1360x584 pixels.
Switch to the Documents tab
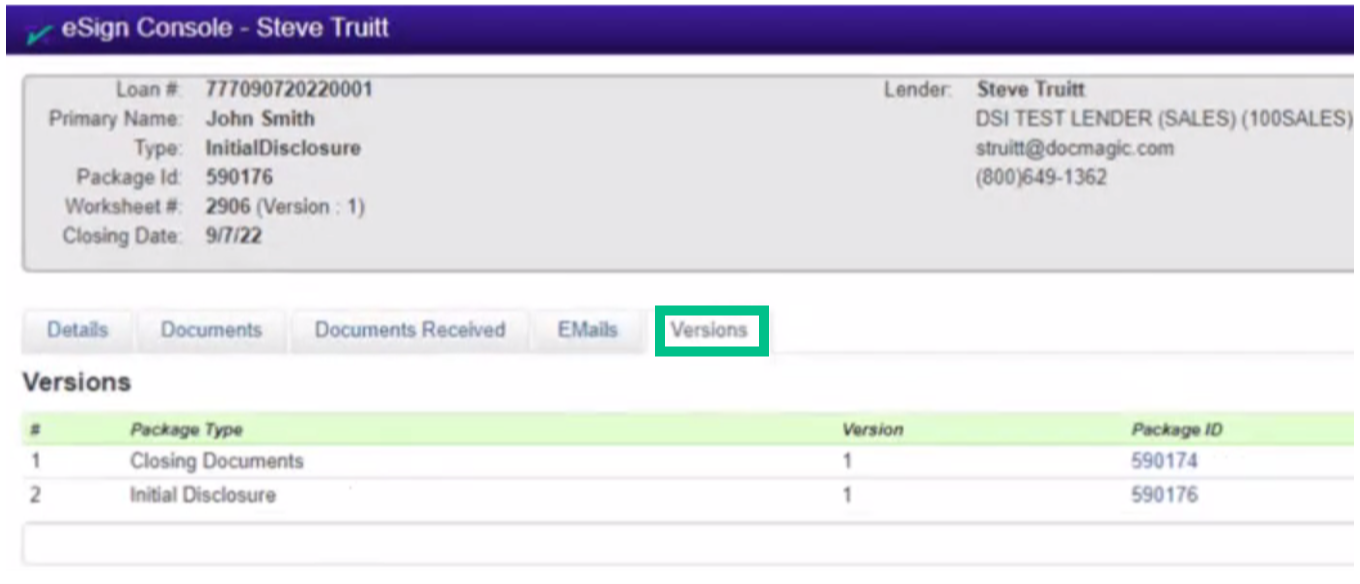pos(211,330)
